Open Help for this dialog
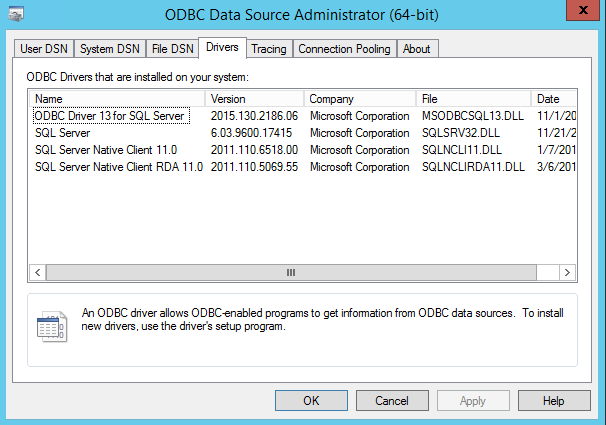Image resolution: width=606 pixels, height=425 pixels. tap(554, 400)
